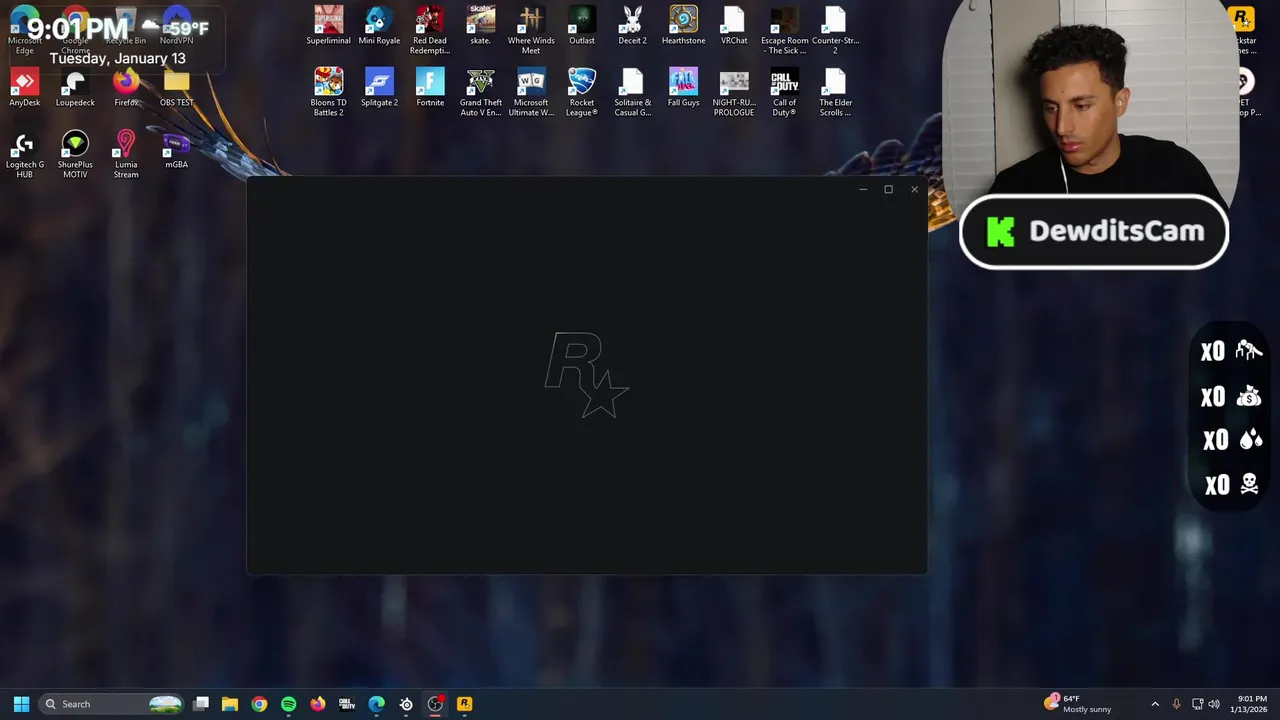Launch Mini Royale from the desktop
The image size is (1280, 720).
coord(379,26)
